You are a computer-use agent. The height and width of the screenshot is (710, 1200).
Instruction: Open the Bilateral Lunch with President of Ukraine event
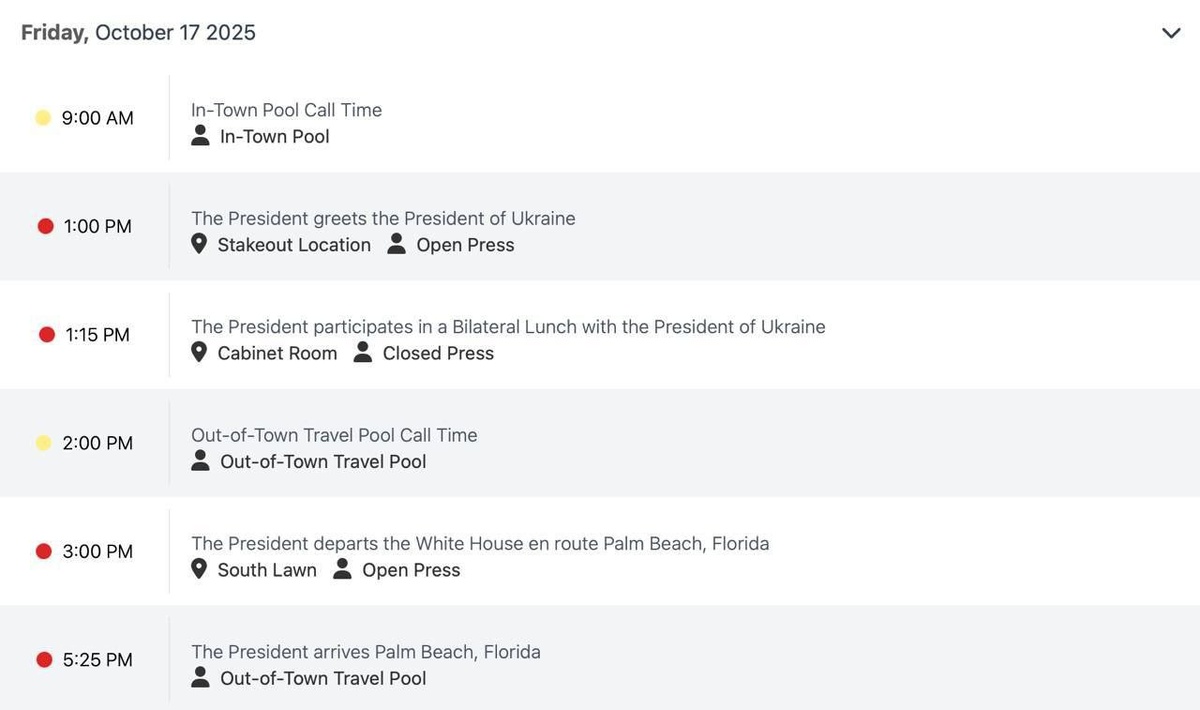coord(508,326)
